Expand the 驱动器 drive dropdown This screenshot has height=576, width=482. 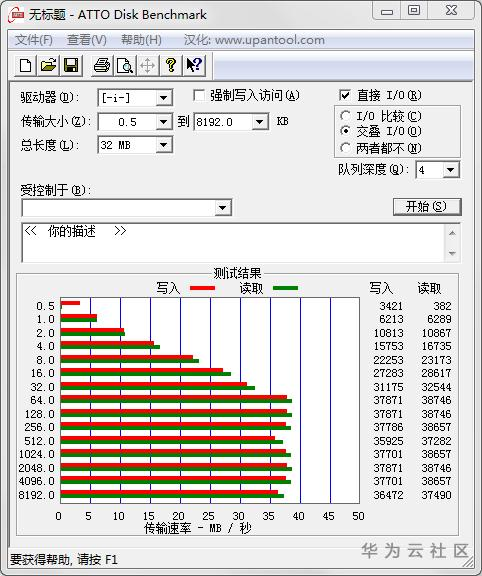163,98
